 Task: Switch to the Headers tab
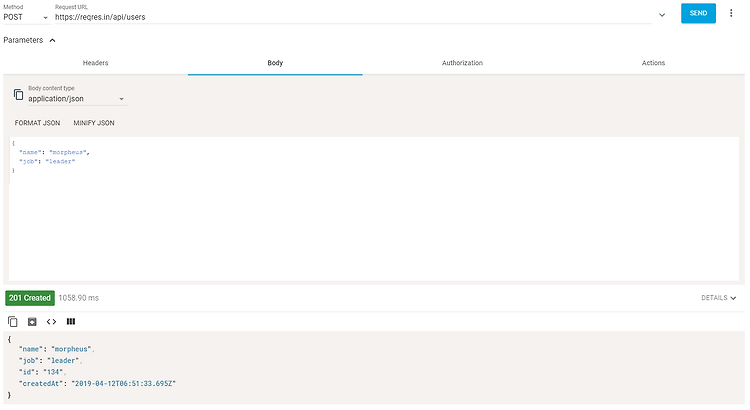click(x=95, y=63)
